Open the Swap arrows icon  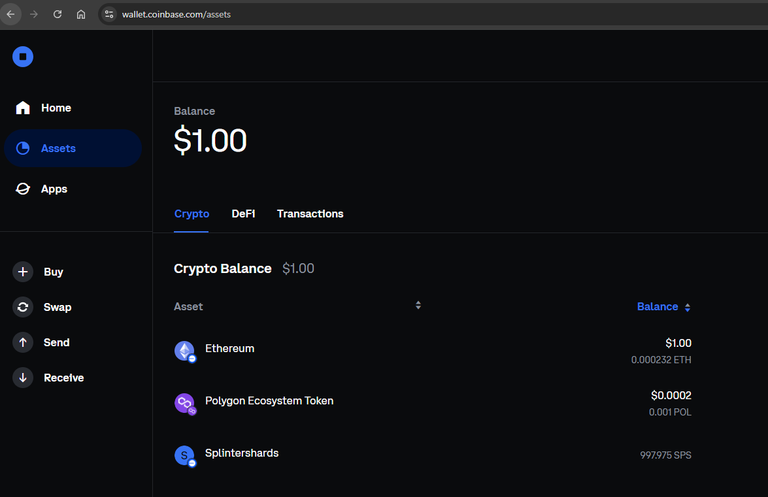coord(23,307)
